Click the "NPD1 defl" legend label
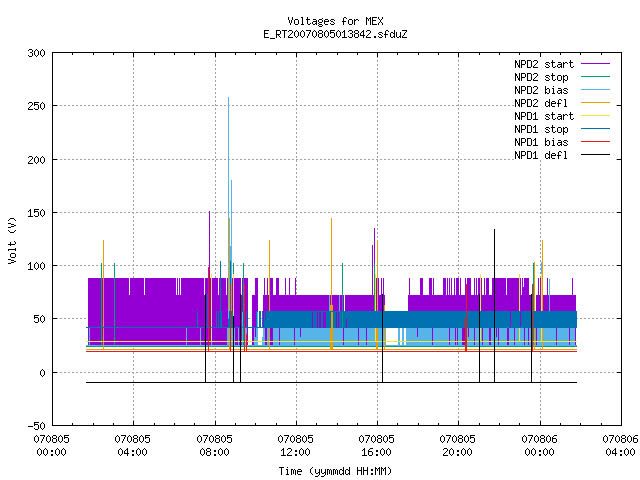This screenshot has width=640, height=480. tap(541, 155)
